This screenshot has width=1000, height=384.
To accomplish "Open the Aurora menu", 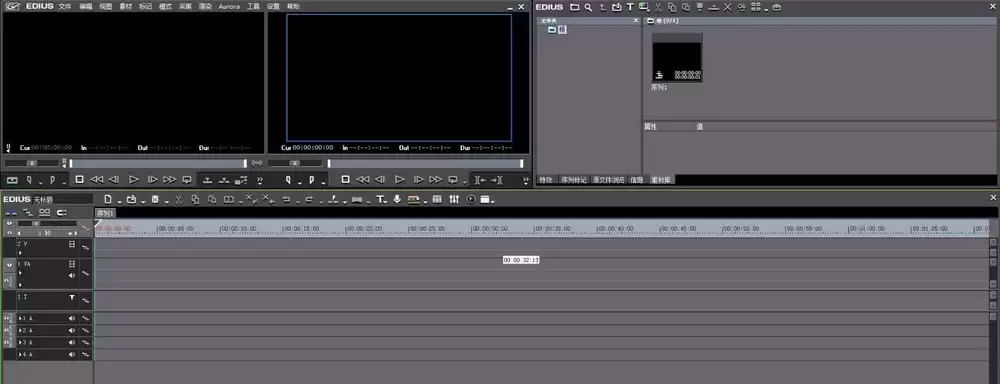I will click(x=229, y=6).
